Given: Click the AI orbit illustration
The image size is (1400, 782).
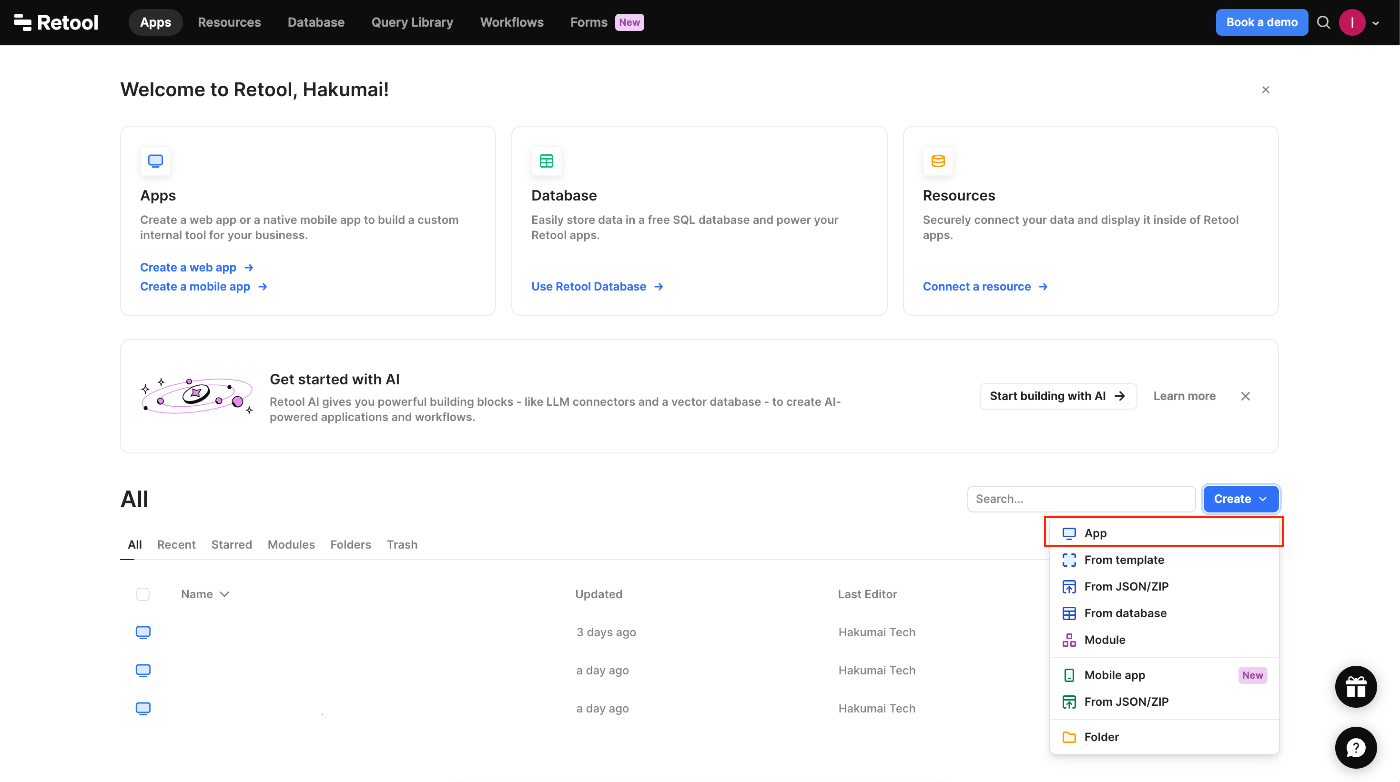Looking at the screenshot, I should [197, 395].
